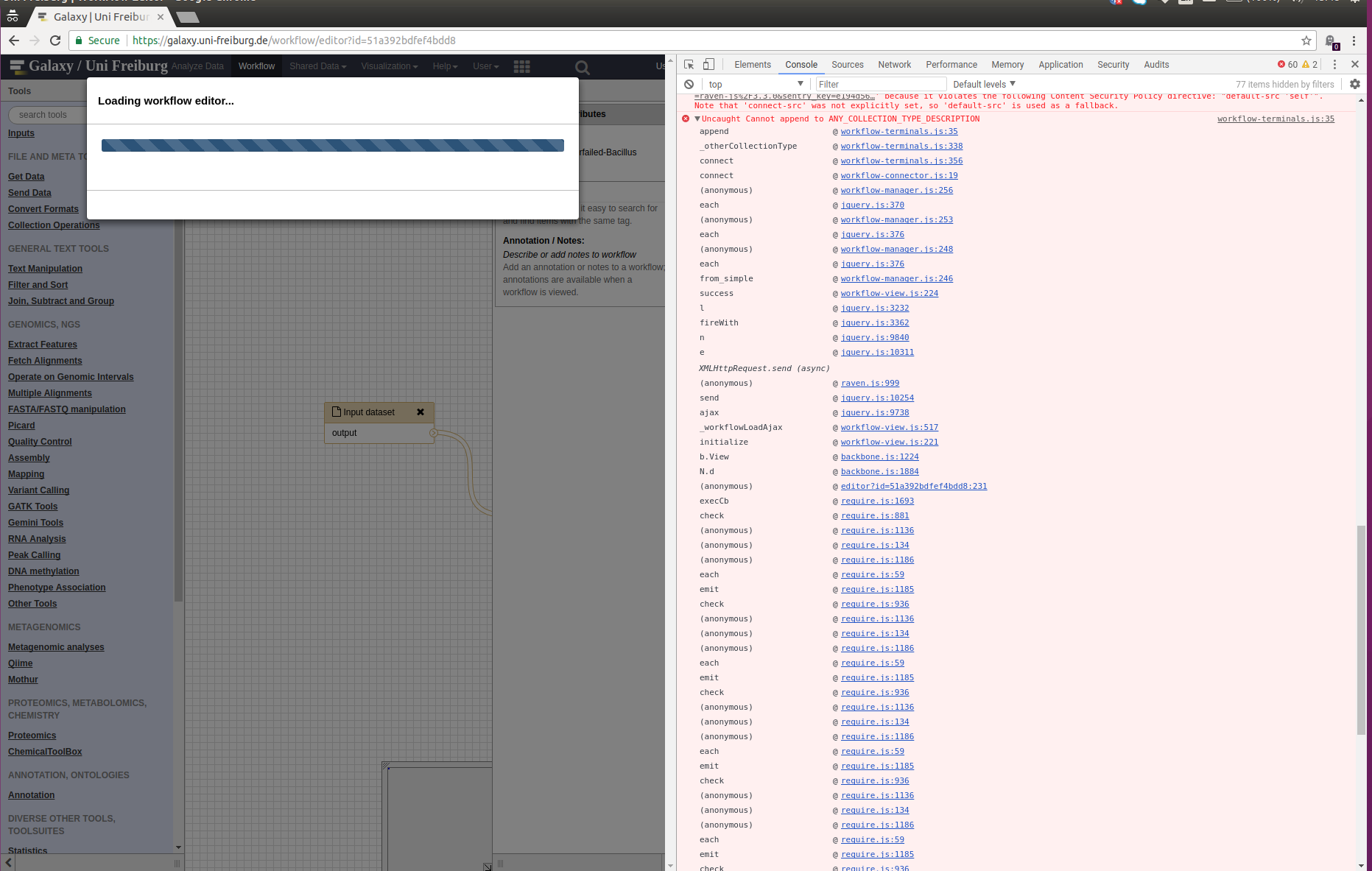
Task: Open editor?id=51a392bdfef4bdd8:231 link
Action: pyautogui.click(x=914, y=486)
